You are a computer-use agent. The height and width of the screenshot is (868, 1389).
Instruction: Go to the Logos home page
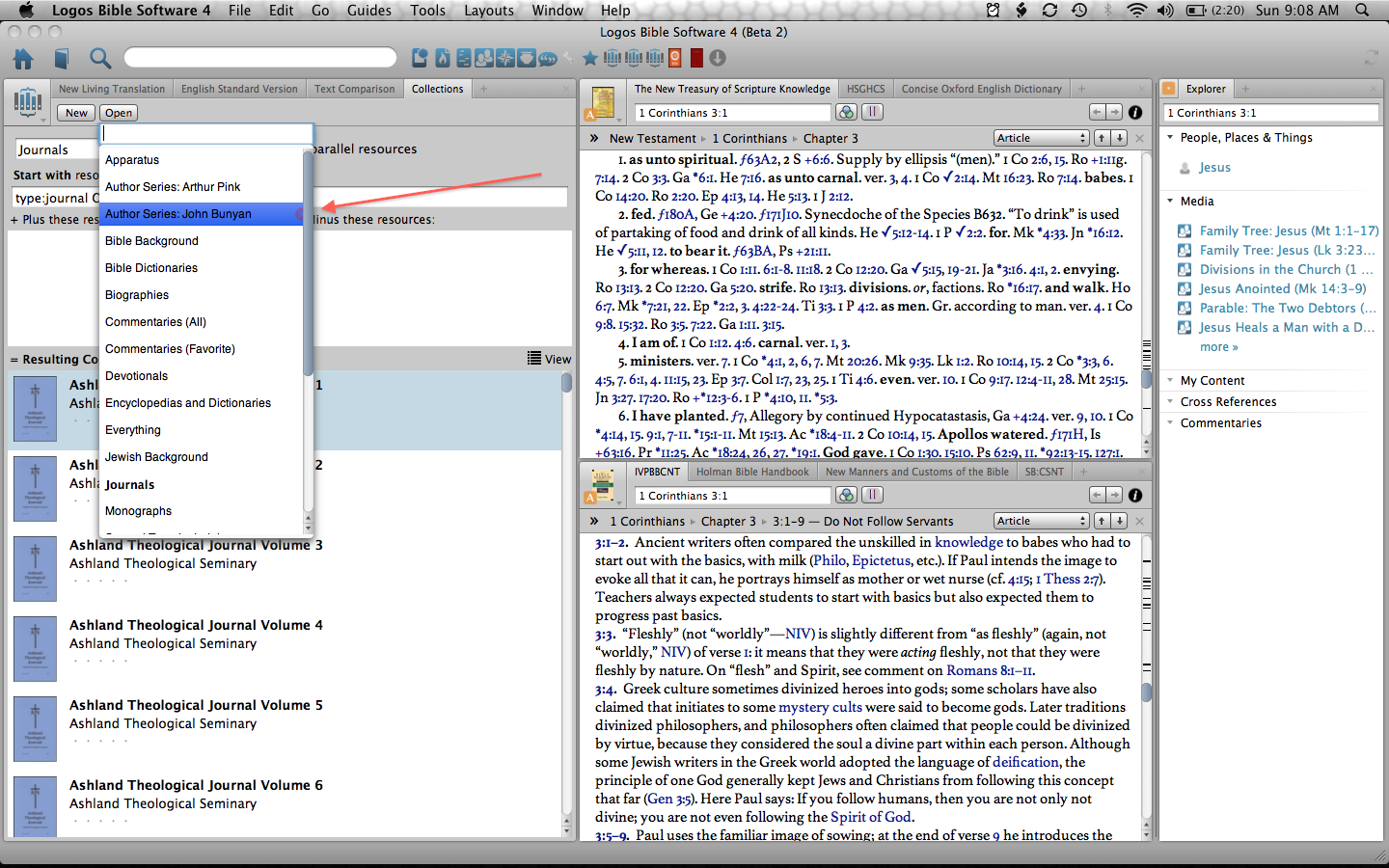point(23,59)
